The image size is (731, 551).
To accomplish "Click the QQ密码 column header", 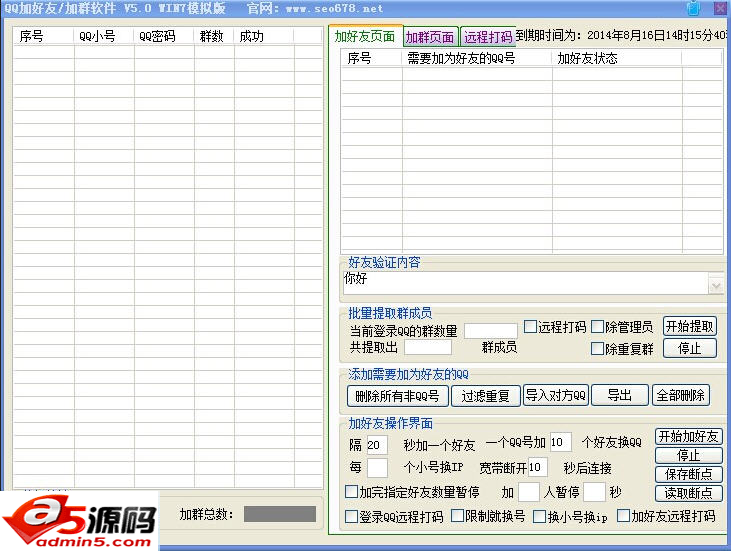I will point(164,36).
